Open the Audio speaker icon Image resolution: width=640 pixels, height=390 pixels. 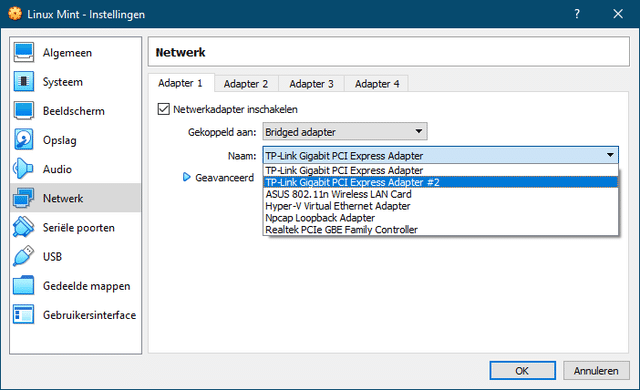tap(24, 169)
